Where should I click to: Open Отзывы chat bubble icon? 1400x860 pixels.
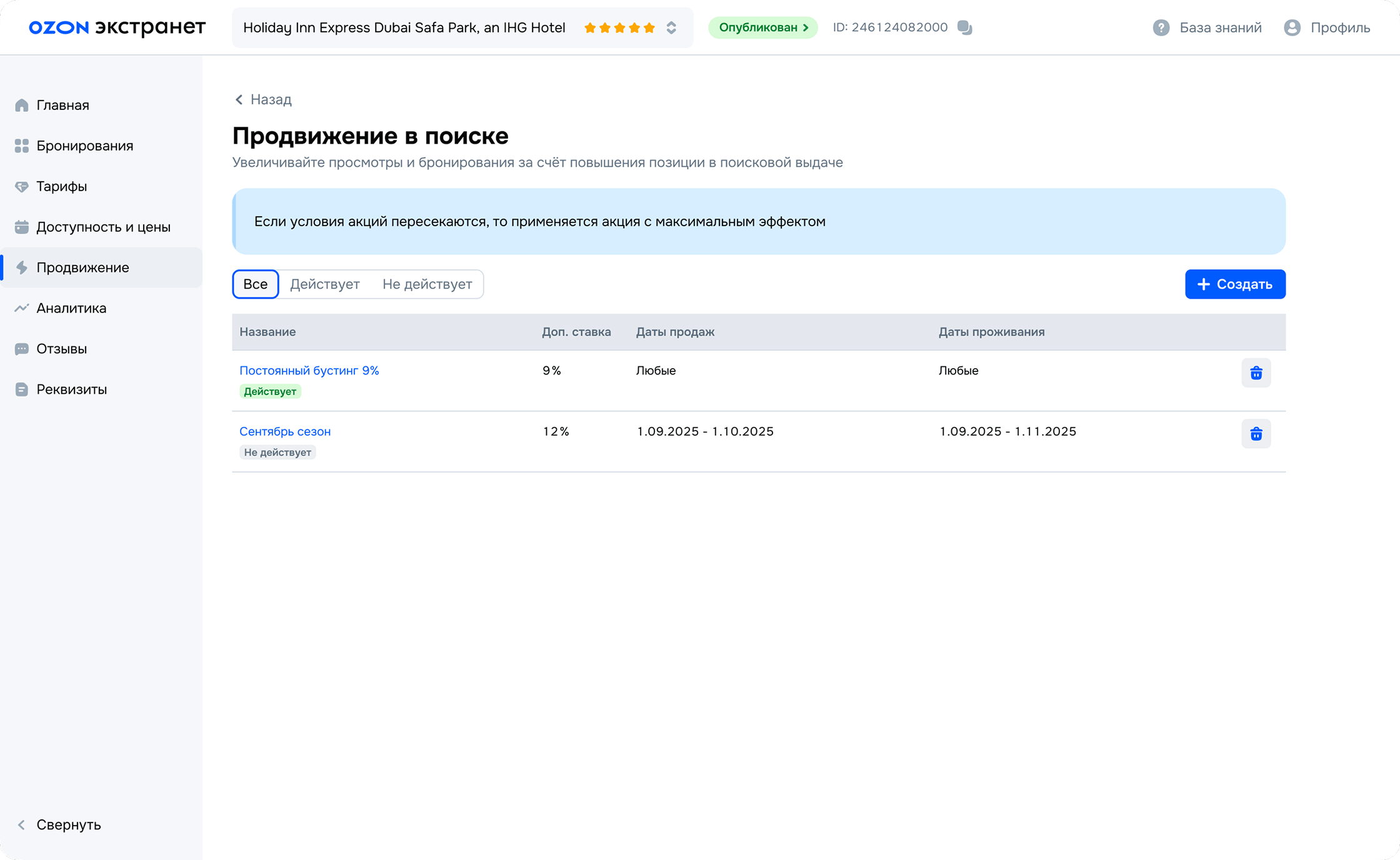[x=22, y=349]
